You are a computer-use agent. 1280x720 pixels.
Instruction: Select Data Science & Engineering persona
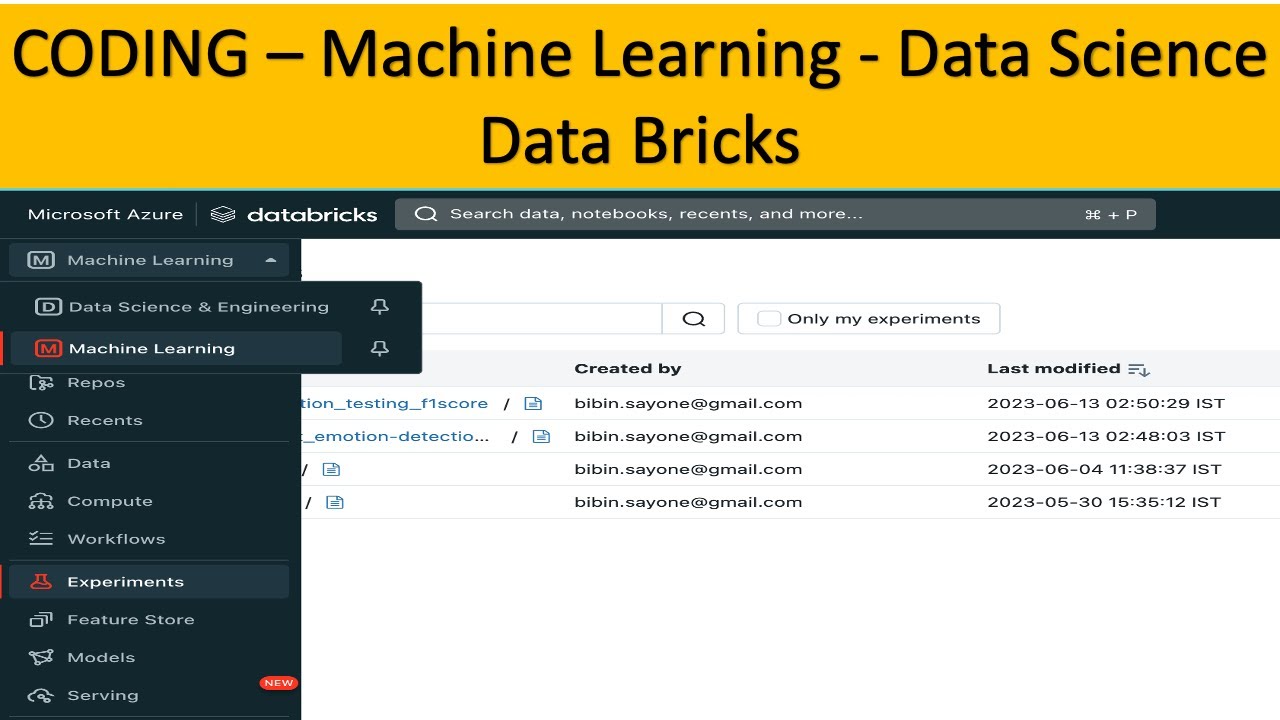[x=198, y=307]
